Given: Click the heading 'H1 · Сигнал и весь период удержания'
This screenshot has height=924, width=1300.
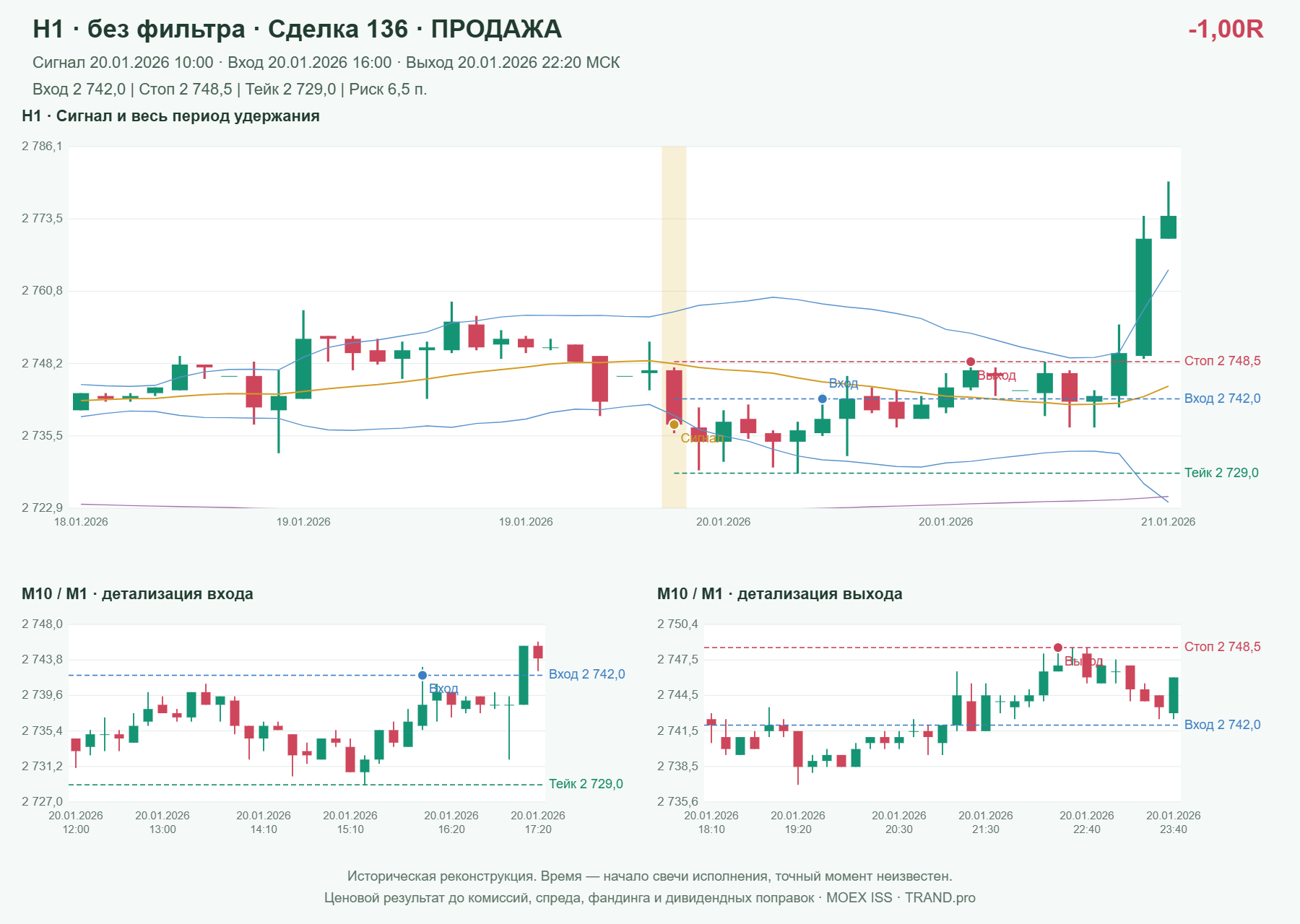Looking at the screenshot, I should pyautogui.click(x=170, y=116).
